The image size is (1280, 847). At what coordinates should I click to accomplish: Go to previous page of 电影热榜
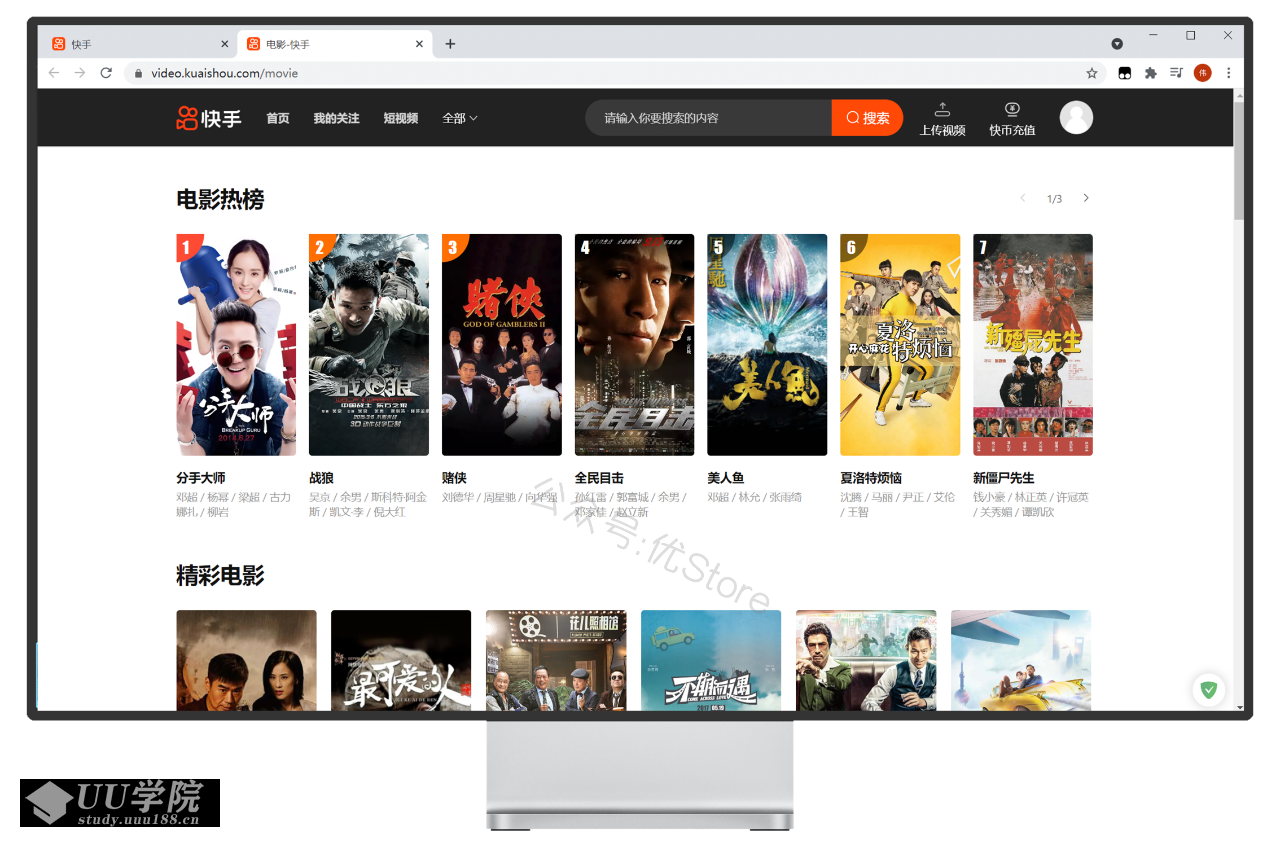point(1023,198)
